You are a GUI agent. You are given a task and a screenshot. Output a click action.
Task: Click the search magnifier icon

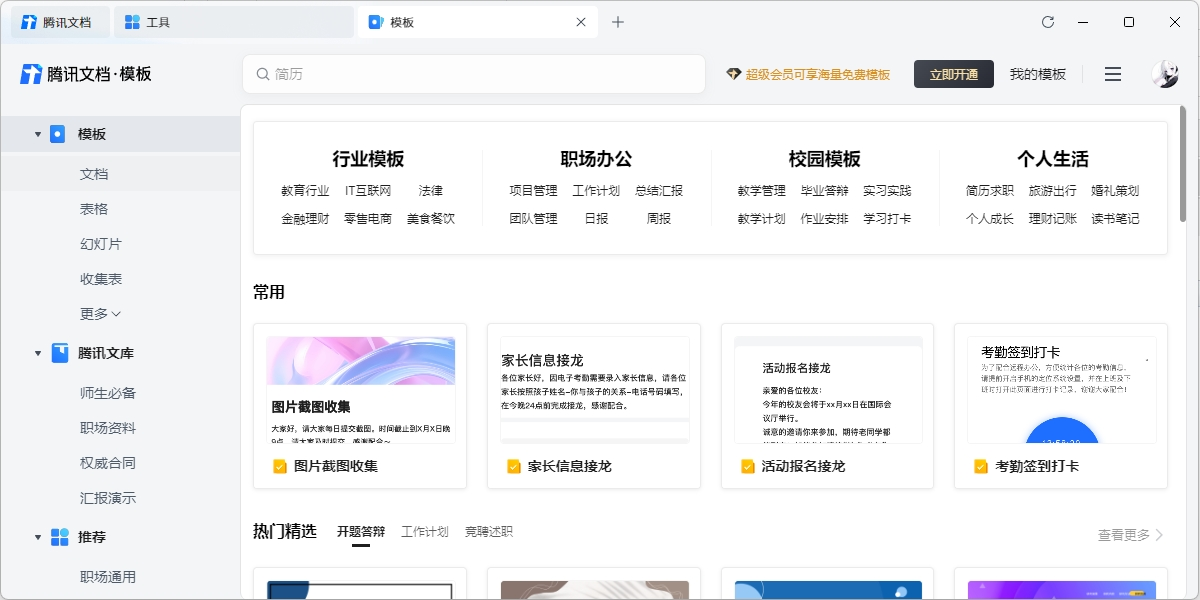263,74
